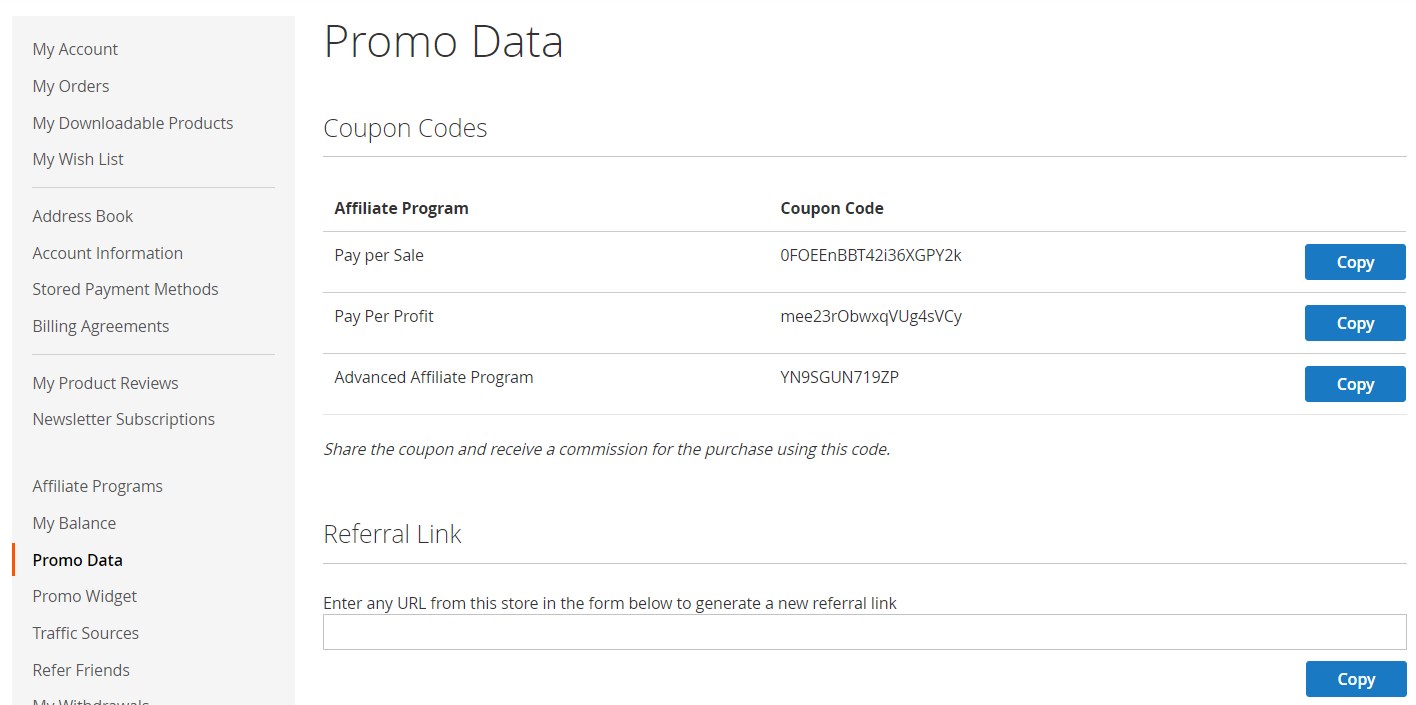1416x705 pixels.
Task: Go to My Orders
Action: click(71, 86)
